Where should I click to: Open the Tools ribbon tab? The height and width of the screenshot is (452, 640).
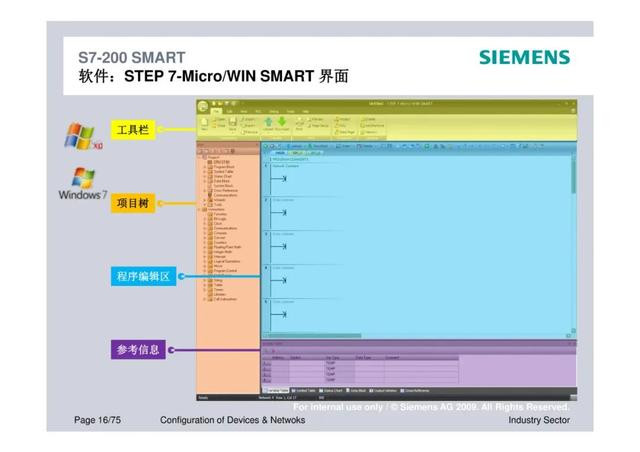(x=291, y=111)
